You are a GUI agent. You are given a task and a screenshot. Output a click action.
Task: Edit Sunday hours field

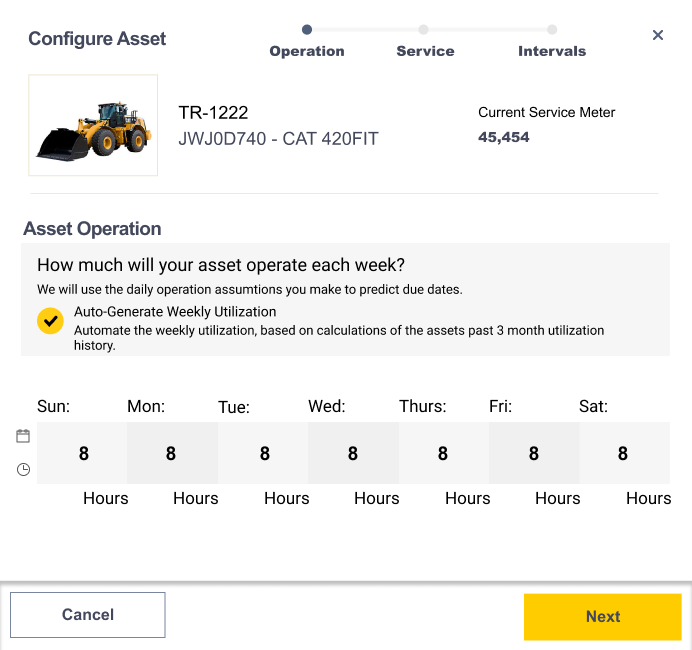tap(82, 453)
